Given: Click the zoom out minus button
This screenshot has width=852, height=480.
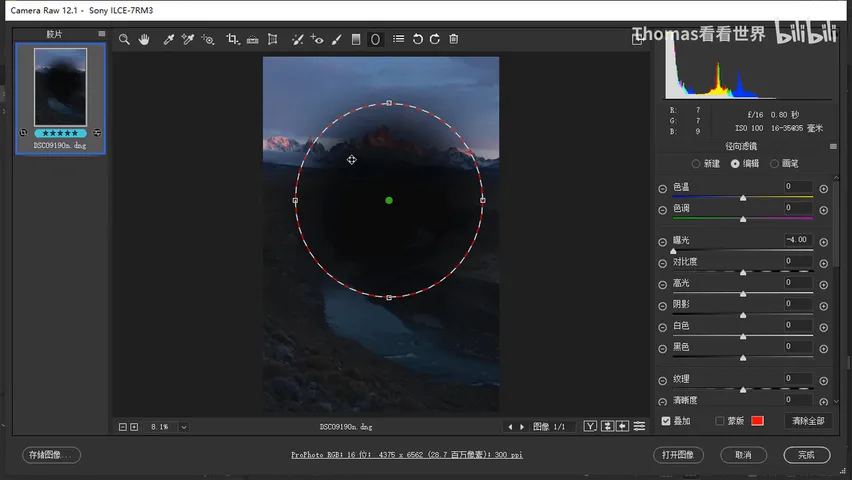Looking at the screenshot, I should click(x=123, y=427).
